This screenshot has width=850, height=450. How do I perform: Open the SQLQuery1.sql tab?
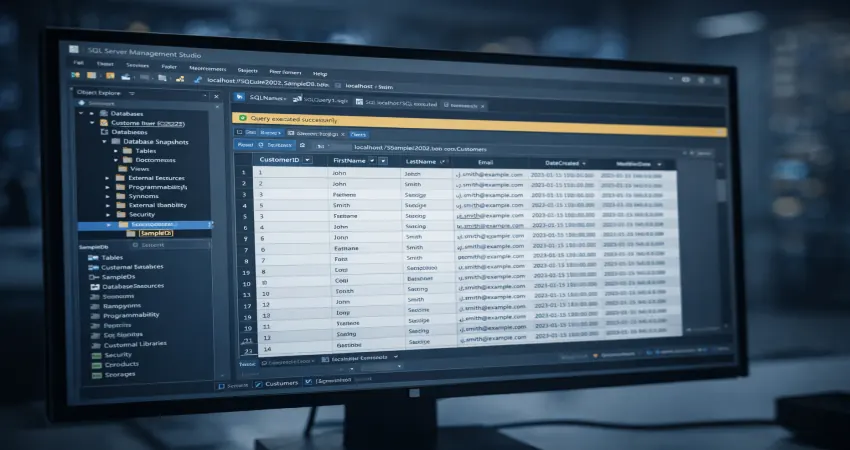[x=320, y=100]
